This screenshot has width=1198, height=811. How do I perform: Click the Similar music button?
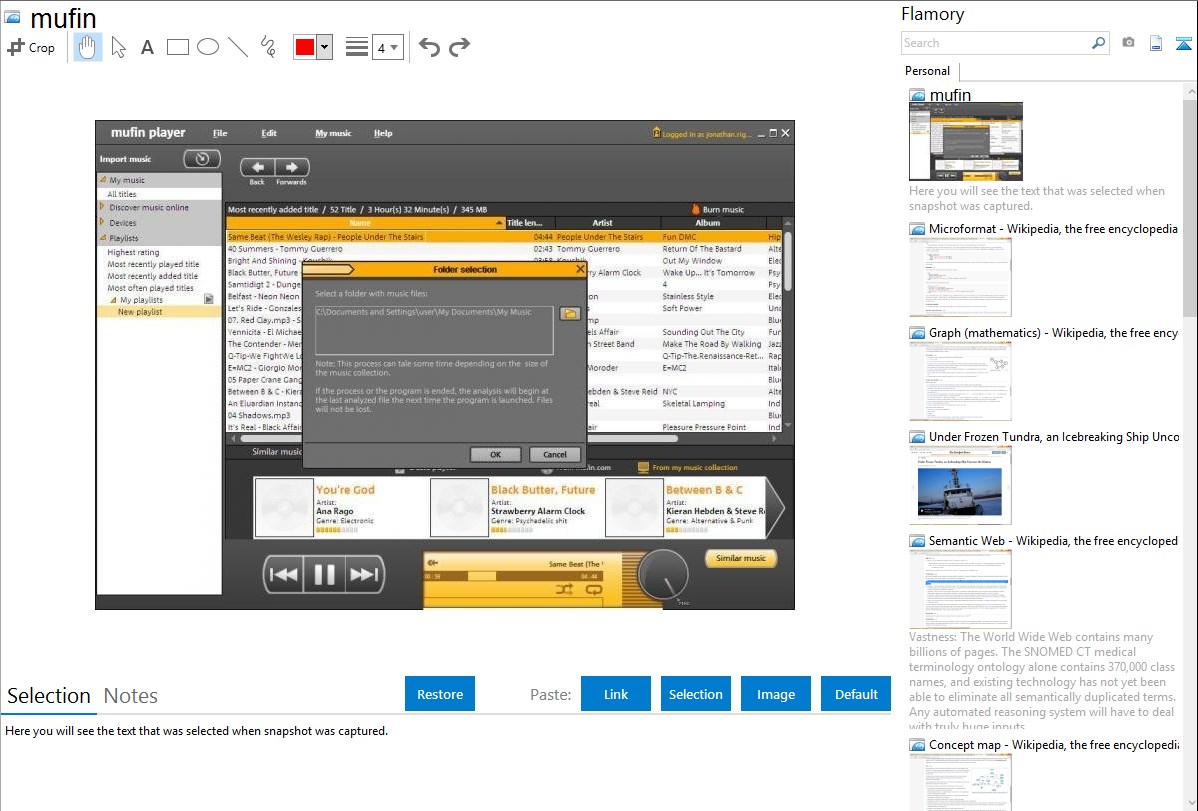coord(740,558)
